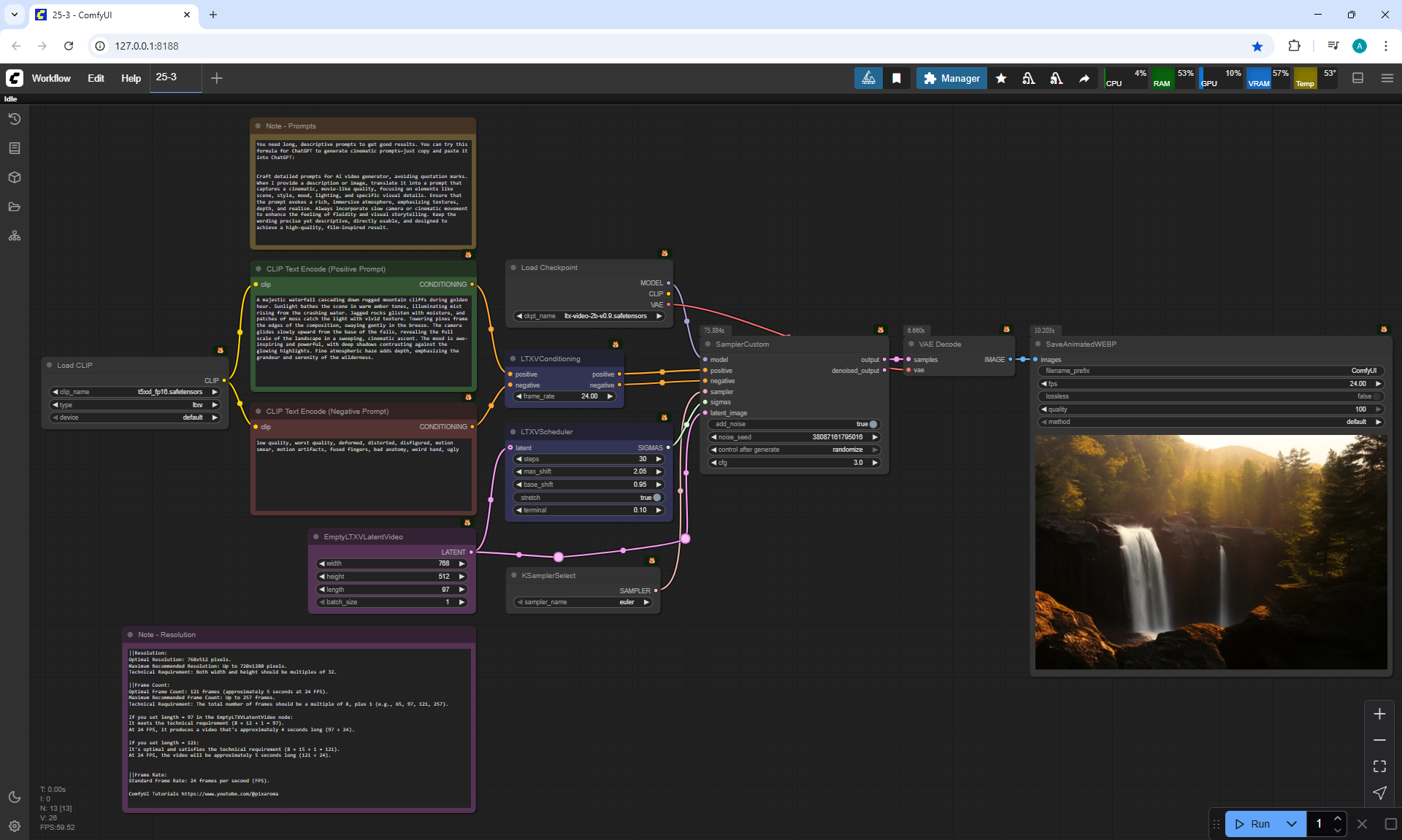Open the Node Library sidebar icon
This screenshot has height=840, width=1402.
[x=15, y=148]
